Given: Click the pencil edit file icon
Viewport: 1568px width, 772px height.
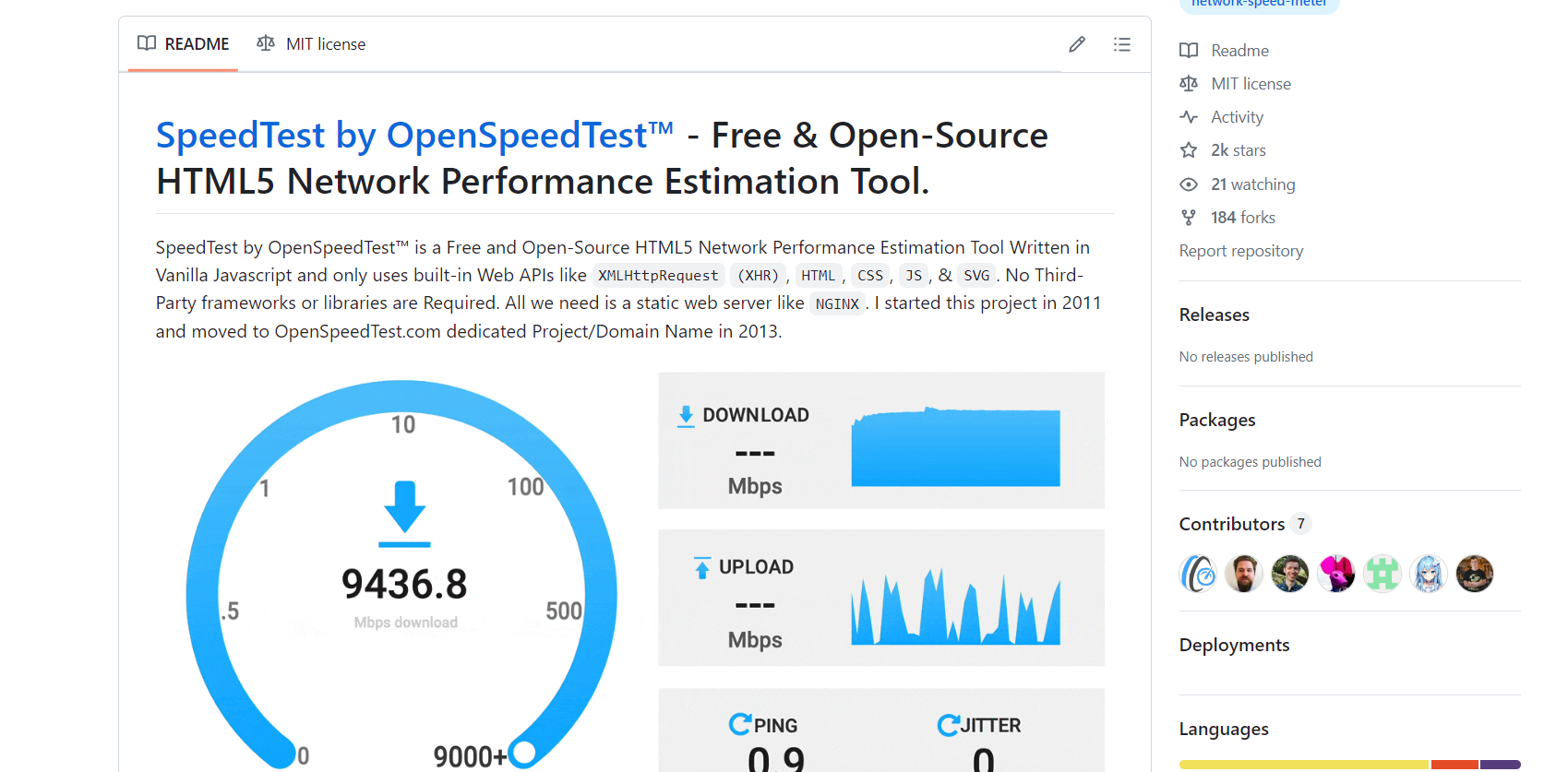Looking at the screenshot, I should pos(1077,44).
